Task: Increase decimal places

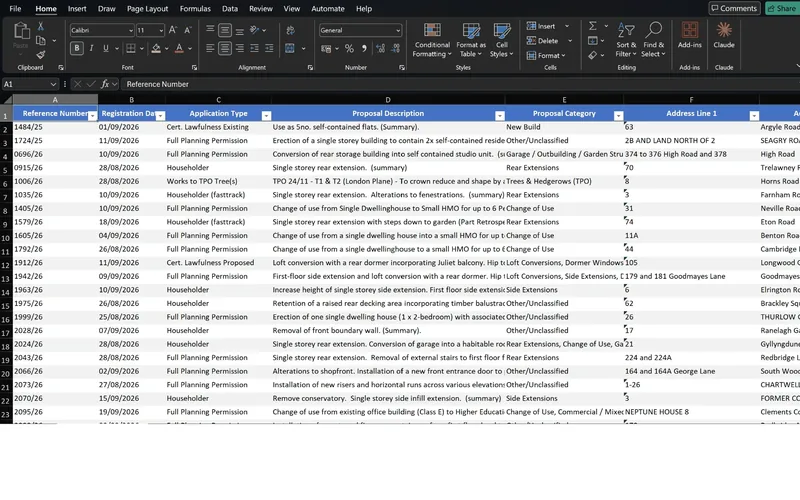Action: pyautogui.click(x=380, y=48)
